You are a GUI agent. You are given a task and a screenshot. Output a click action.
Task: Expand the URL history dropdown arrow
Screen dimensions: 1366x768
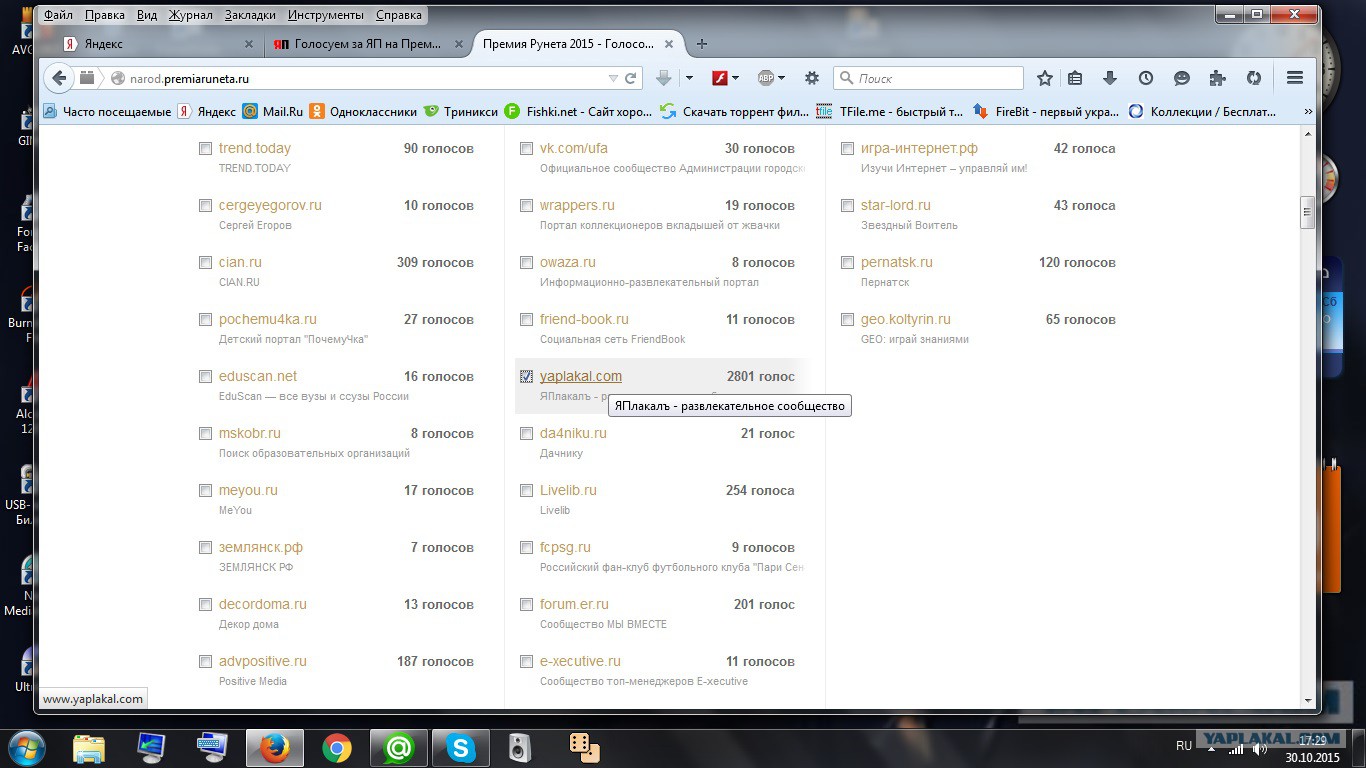point(613,78)
